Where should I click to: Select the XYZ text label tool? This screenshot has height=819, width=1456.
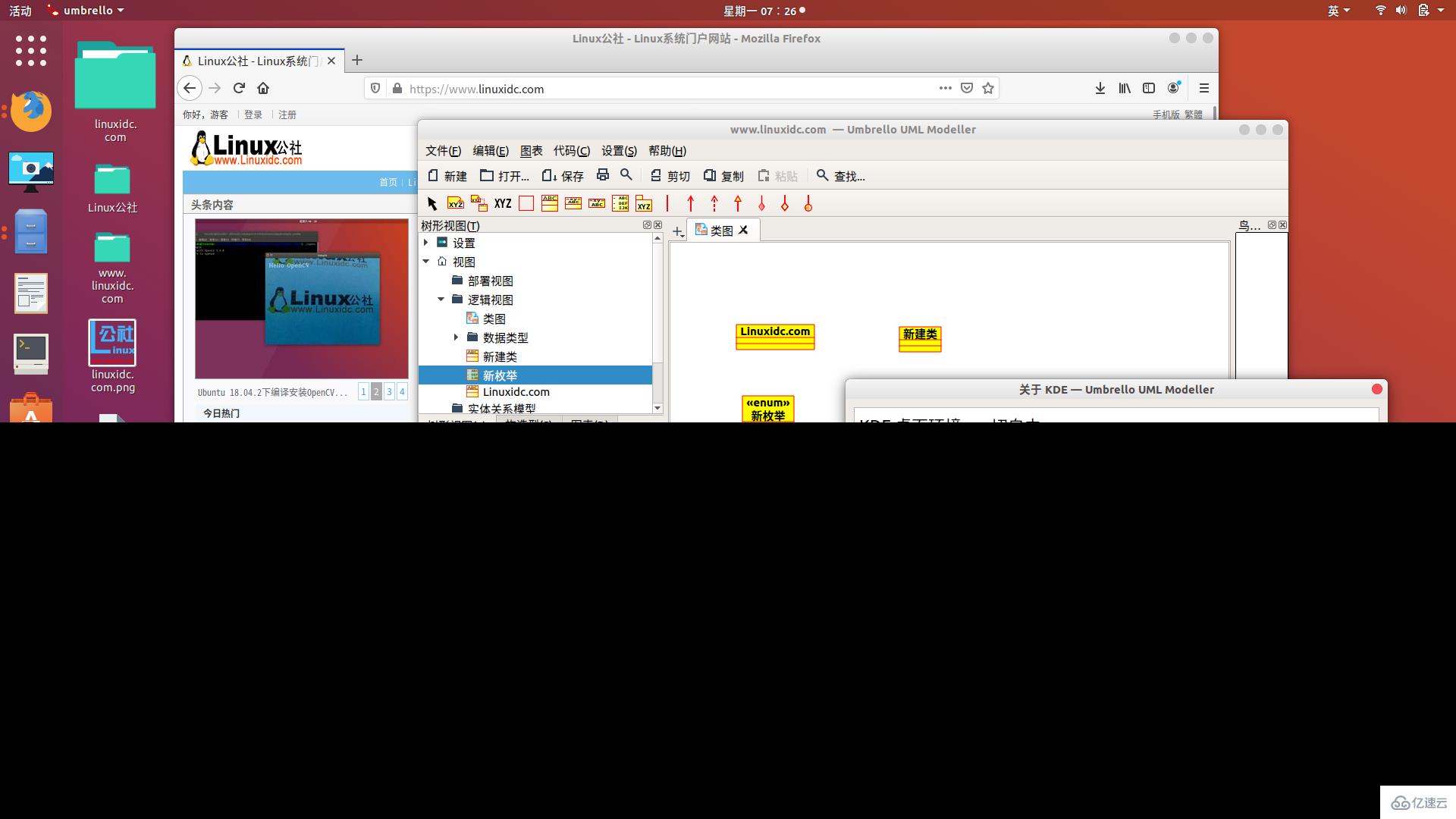[x=503, y=203]
